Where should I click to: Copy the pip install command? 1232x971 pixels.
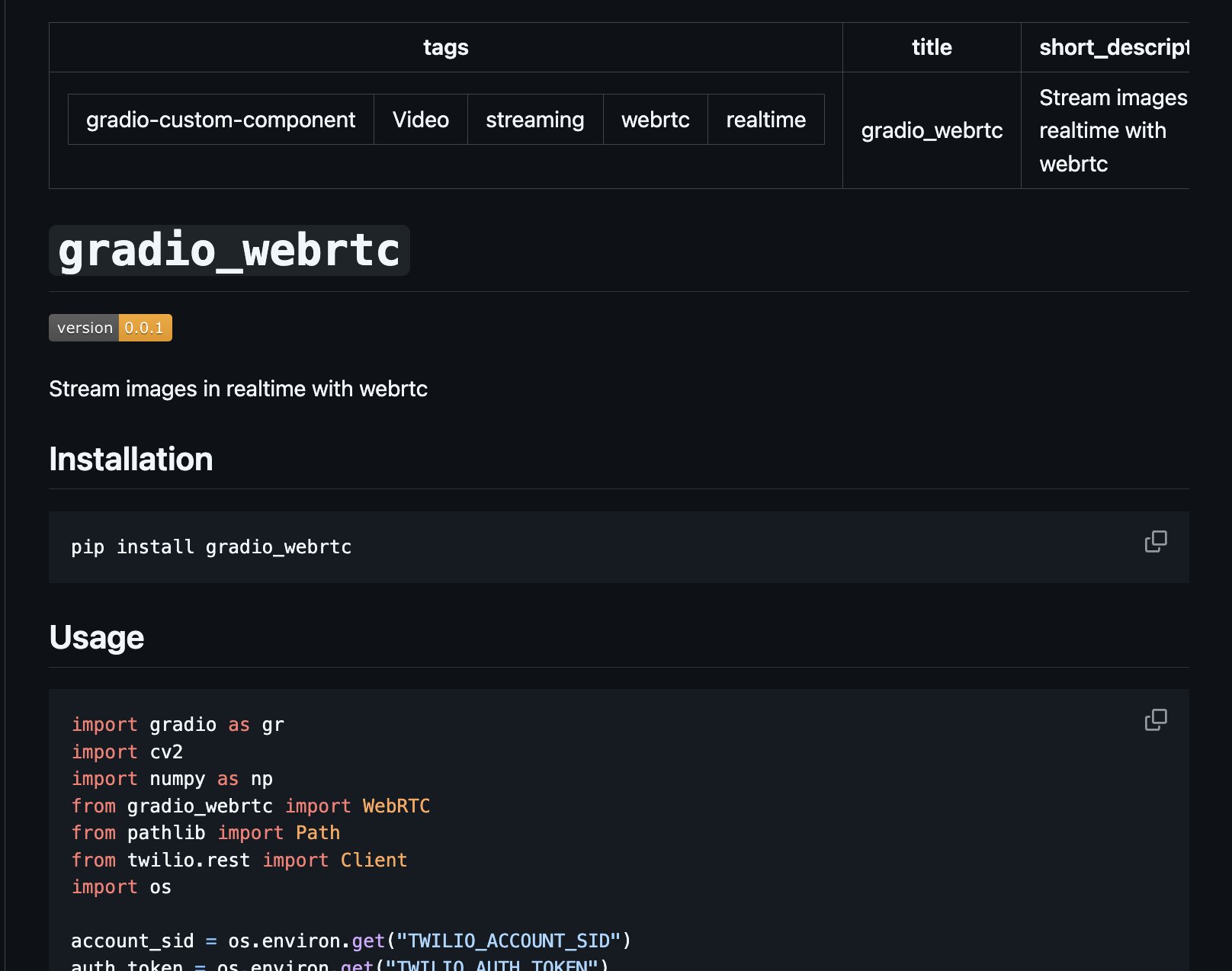click(1156, 541)
